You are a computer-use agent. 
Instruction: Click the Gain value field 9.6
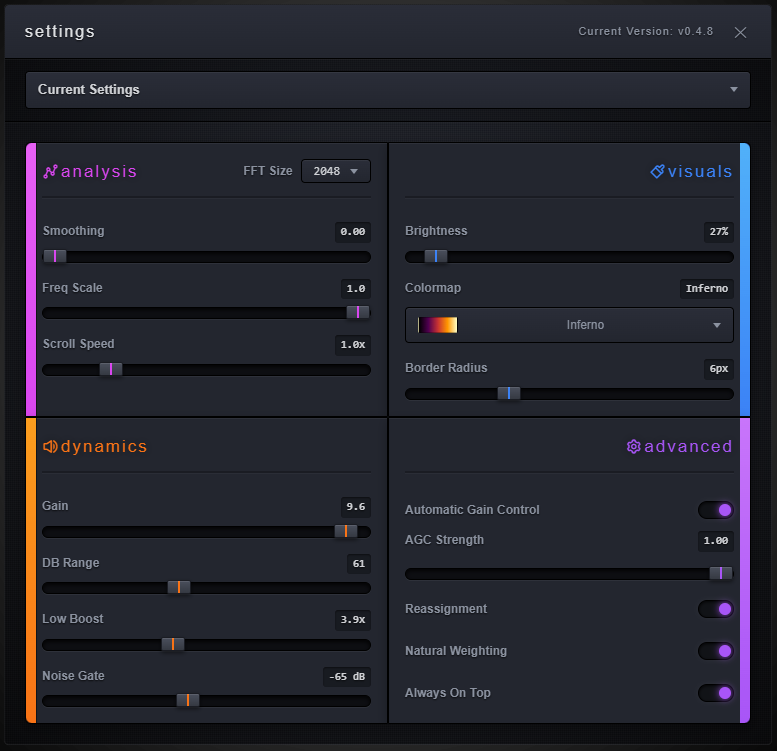[355, 506]
